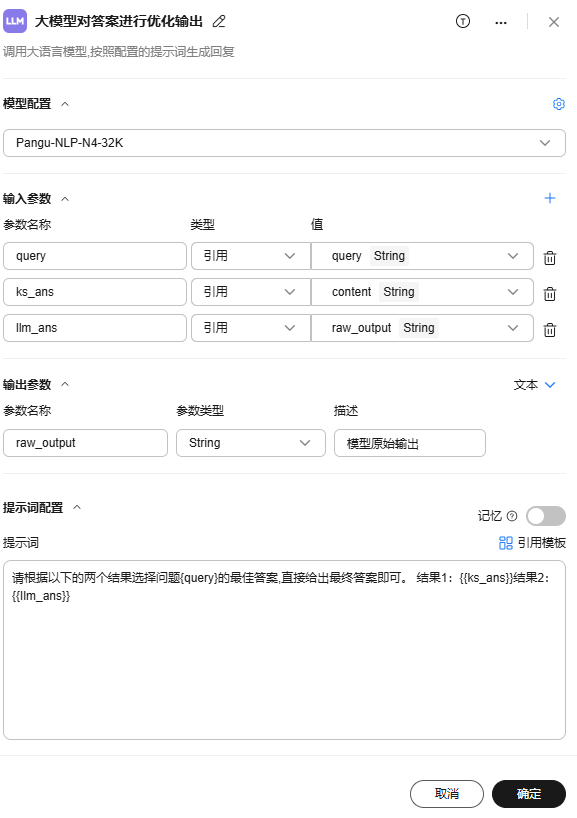Delete the ks_ans parameter row
577x818 pixels.
pos(550,294)
